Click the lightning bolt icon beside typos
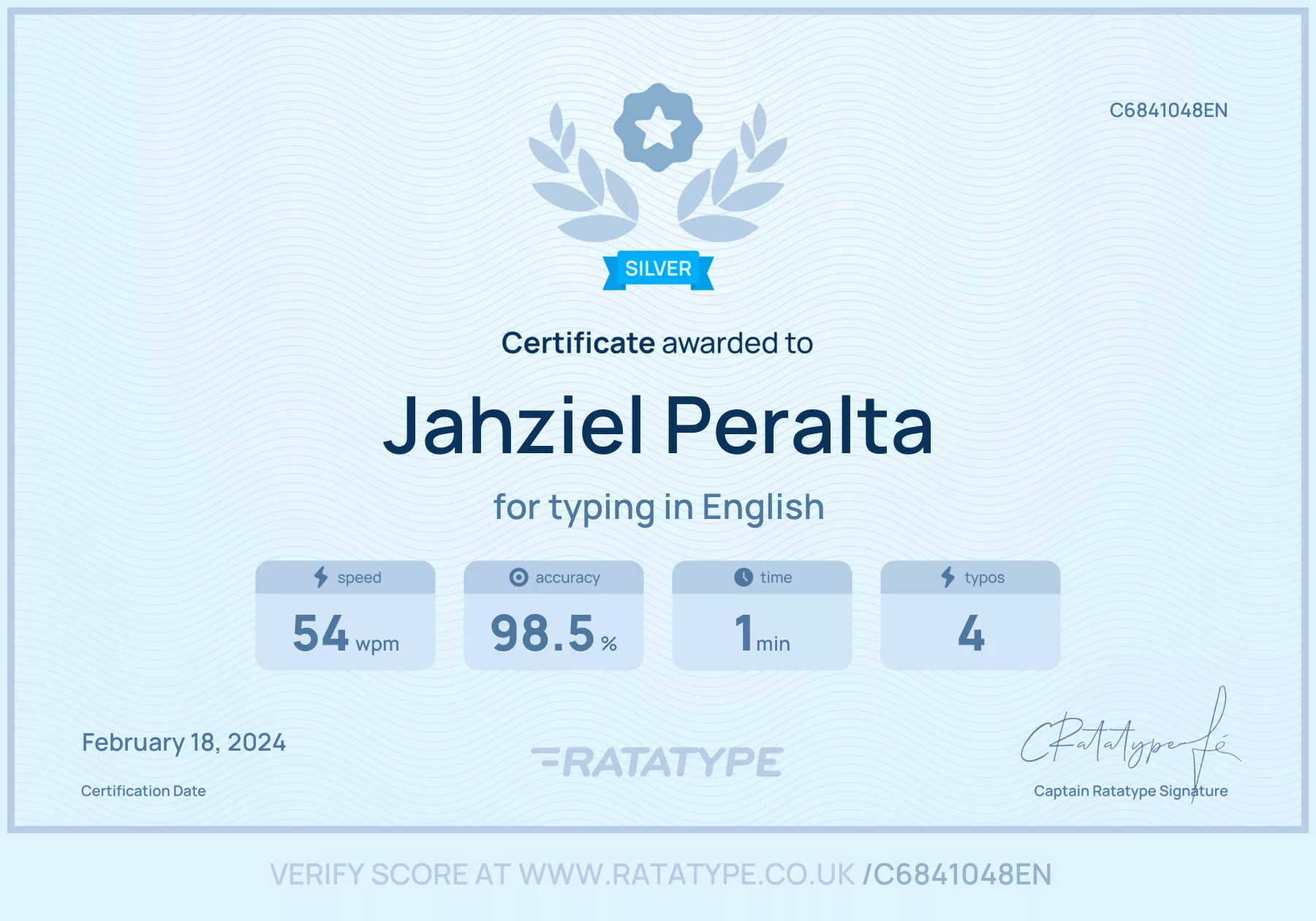 (x=948, y=577)
